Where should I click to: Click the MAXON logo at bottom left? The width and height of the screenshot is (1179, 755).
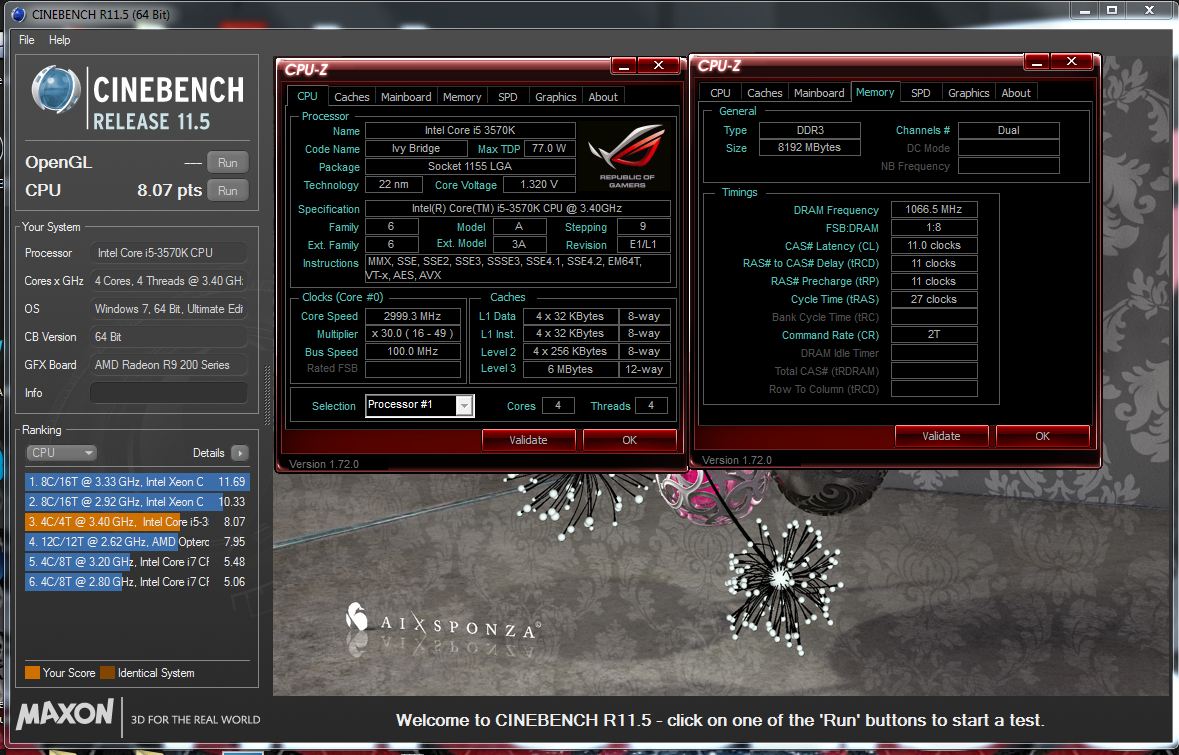point(65,714)
